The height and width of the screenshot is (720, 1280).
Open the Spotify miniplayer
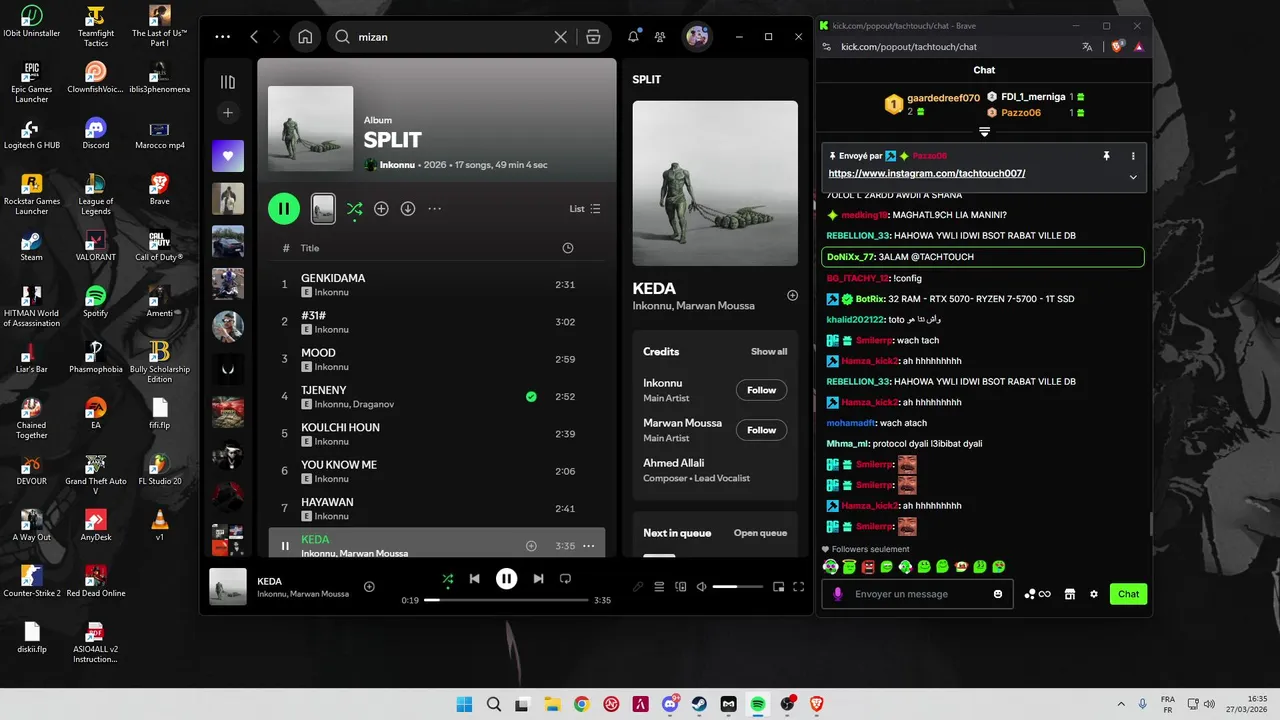tap(778, 587)
